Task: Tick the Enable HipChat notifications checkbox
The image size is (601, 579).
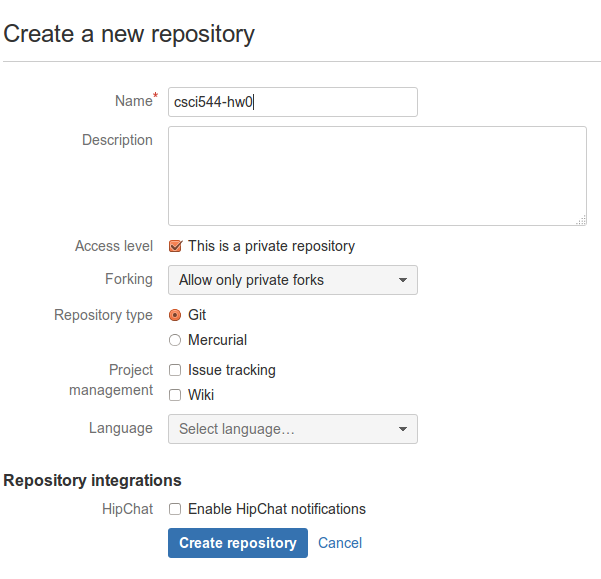Action: coord(175,509)
